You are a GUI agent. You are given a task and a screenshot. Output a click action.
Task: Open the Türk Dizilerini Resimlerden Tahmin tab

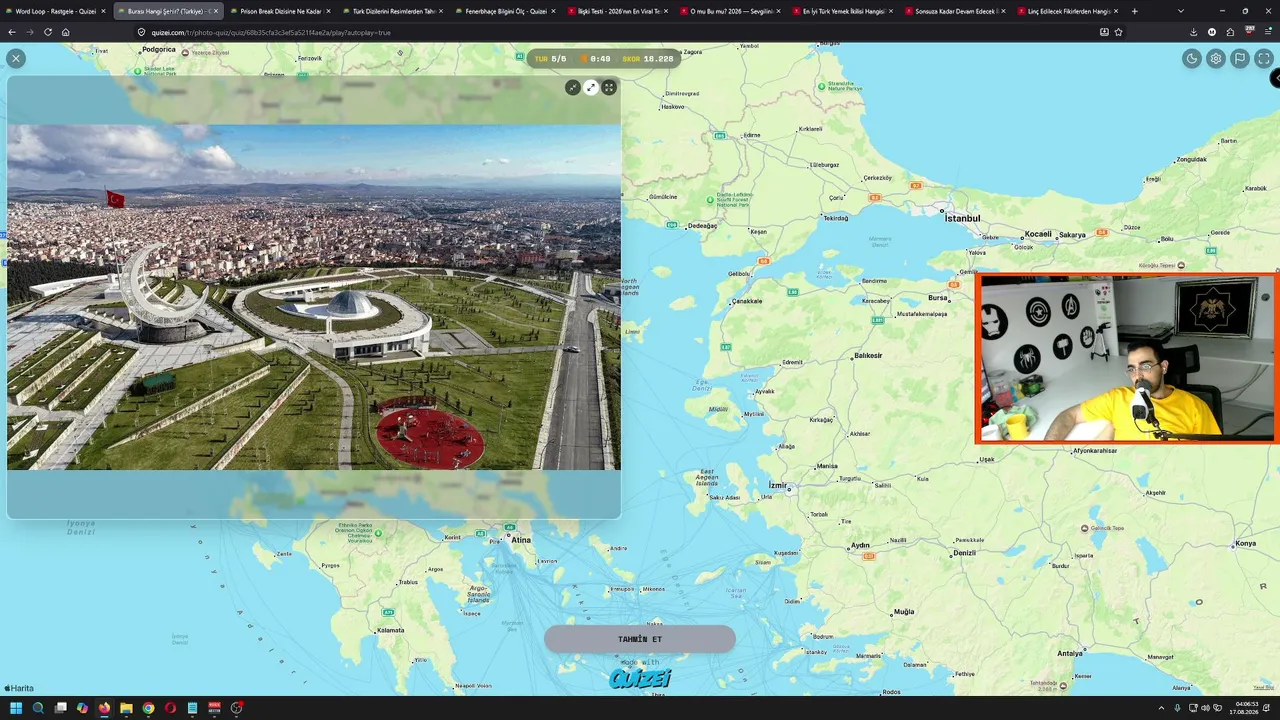(x=394, y=11)
